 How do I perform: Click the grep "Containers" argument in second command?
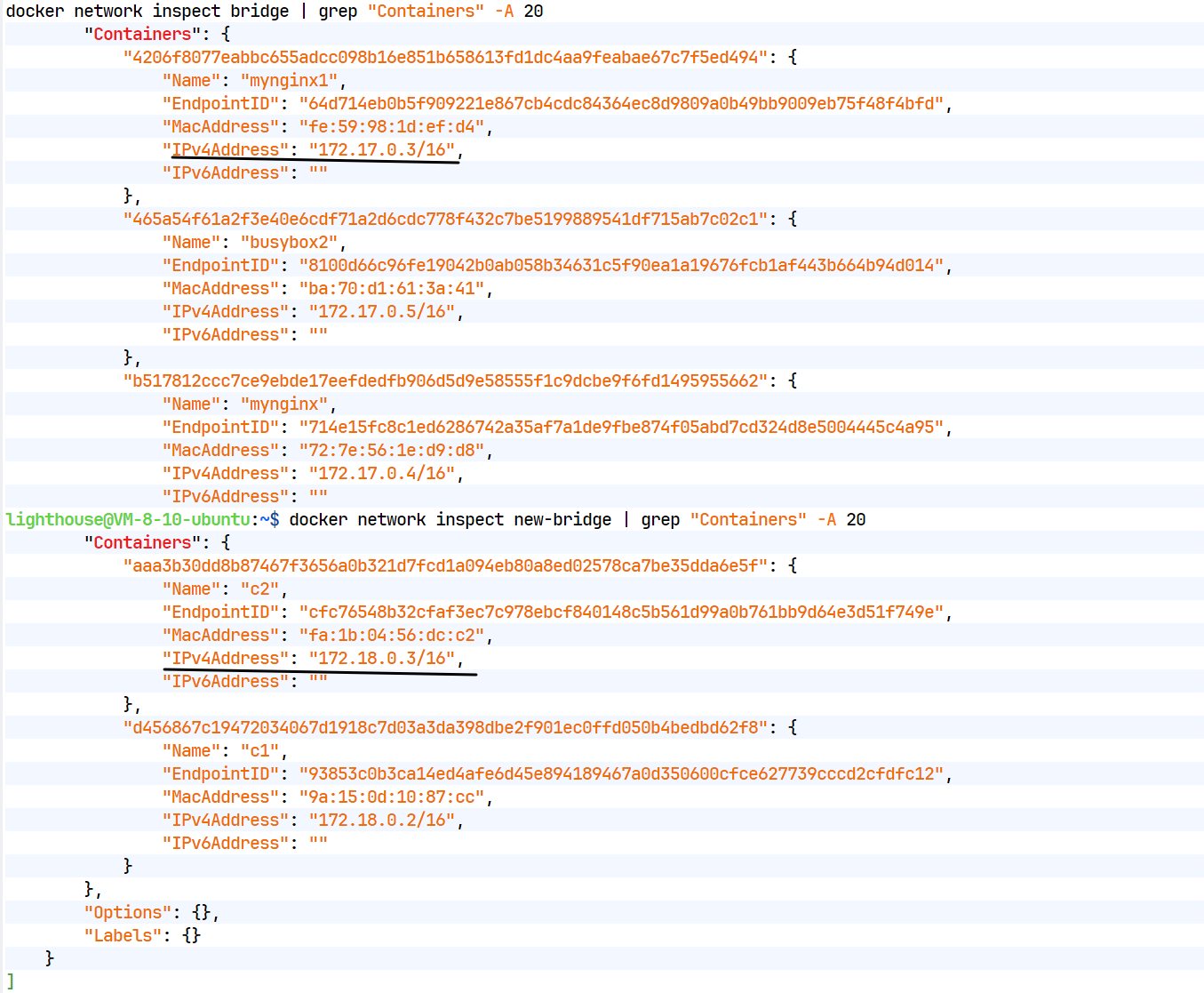748,520
